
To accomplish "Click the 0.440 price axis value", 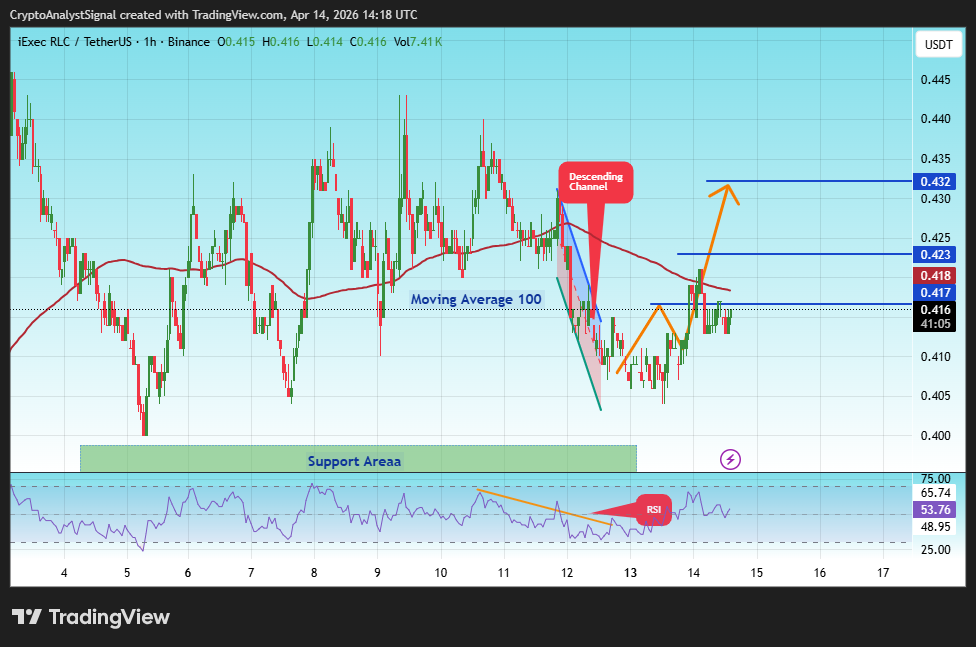I will (x=936, y=119).
